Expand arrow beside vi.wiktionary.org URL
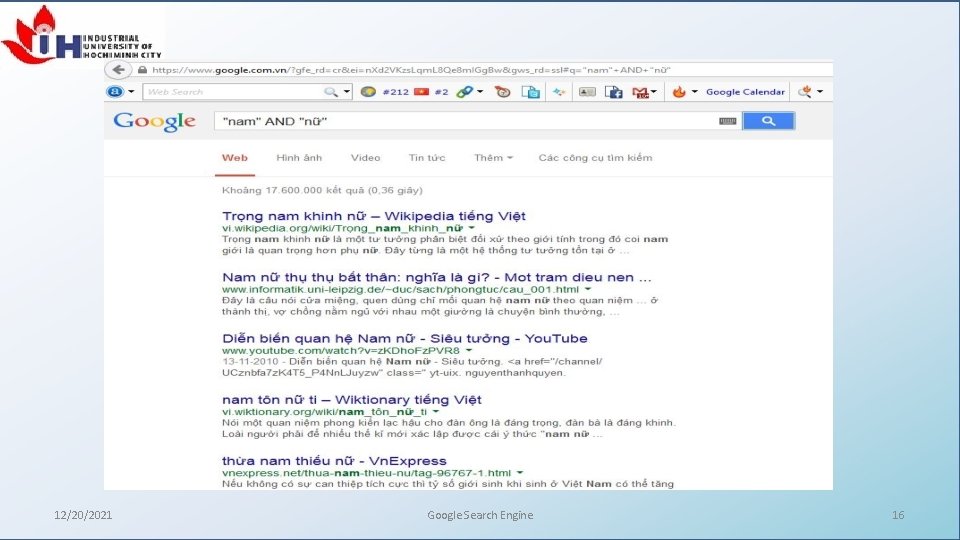Screen dimensions: 960x540 [x=436, y=412]
